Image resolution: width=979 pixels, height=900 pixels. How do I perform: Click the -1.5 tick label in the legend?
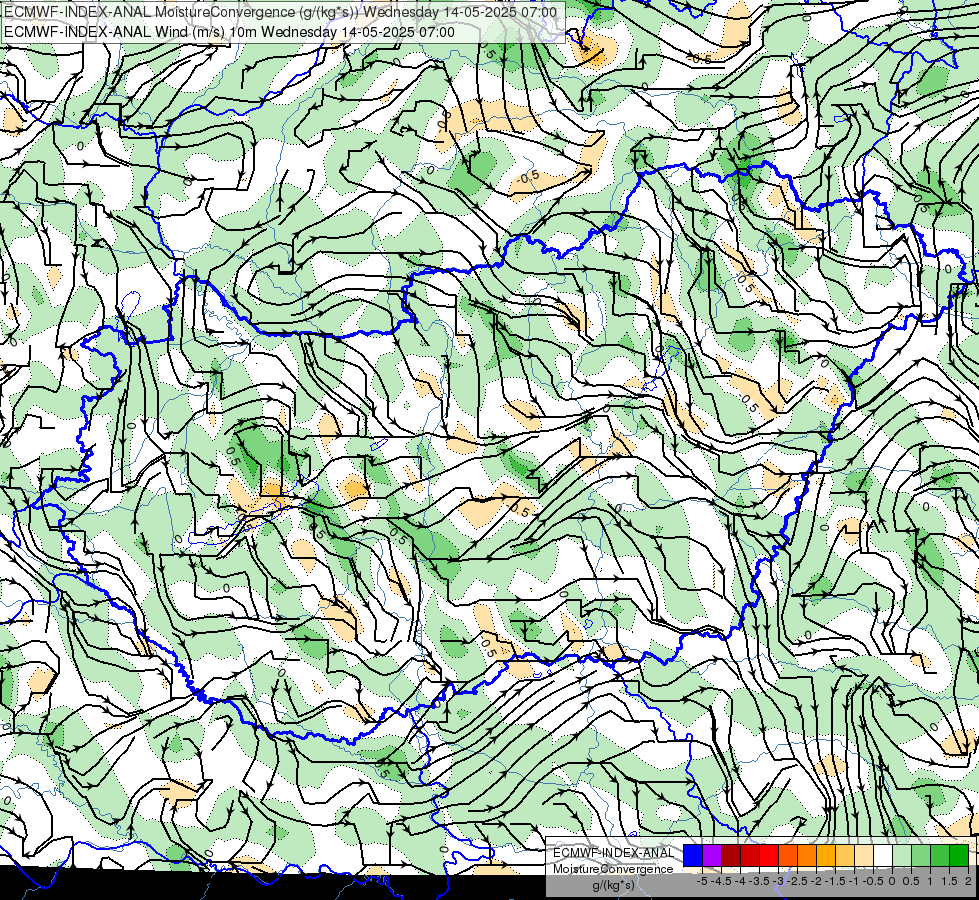tap(835, 881)
